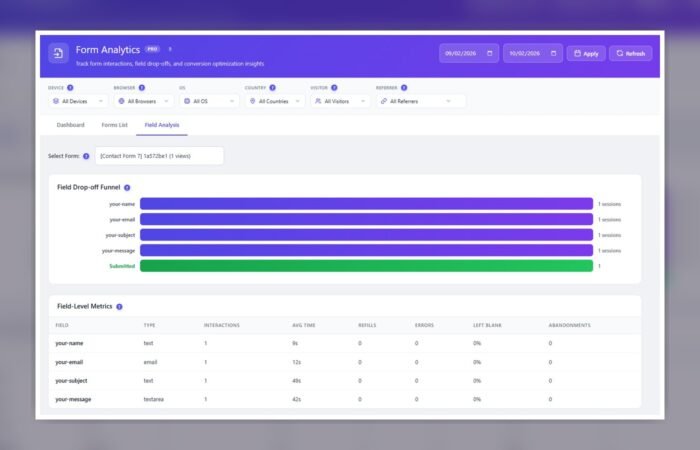Click the Browser filter help icon

tap(142, 88)
